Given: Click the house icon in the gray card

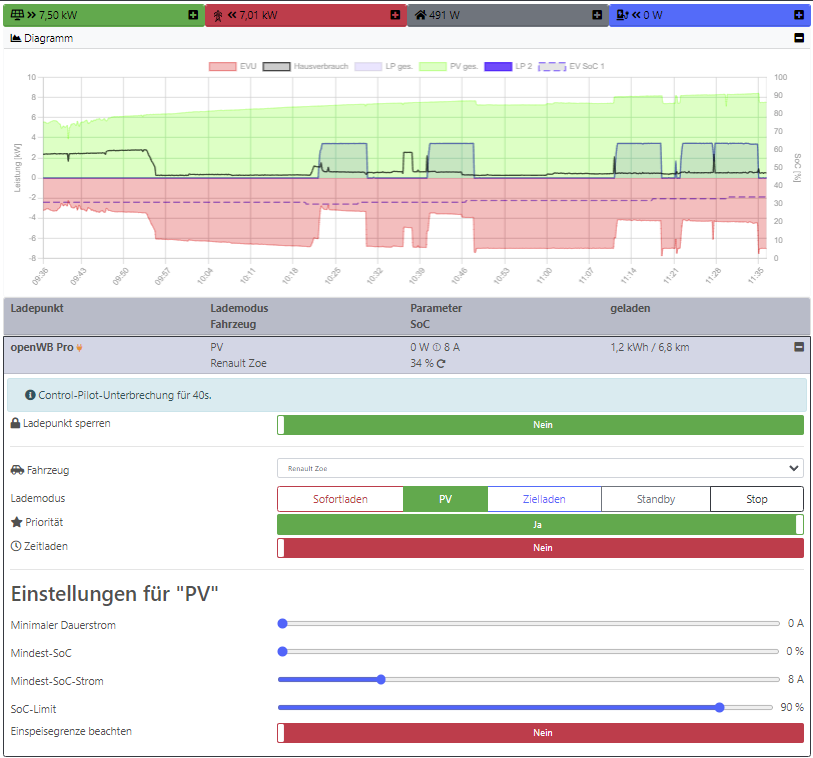Looking at the screenshot, I should pos(420,15).
